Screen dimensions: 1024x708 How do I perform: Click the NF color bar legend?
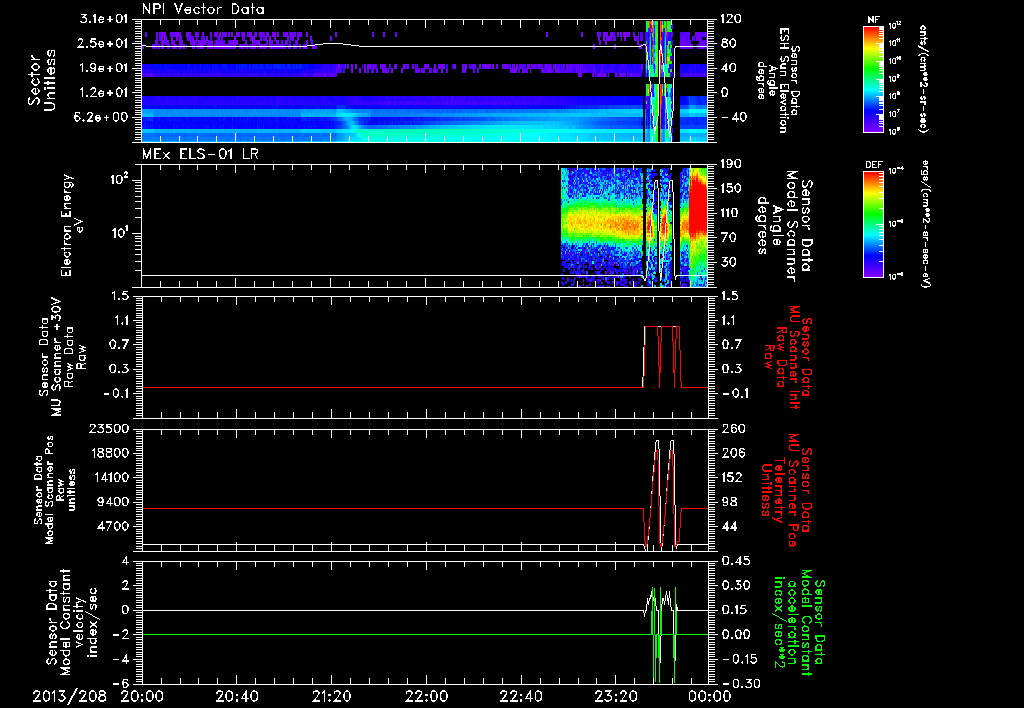[x=873, y=78]
